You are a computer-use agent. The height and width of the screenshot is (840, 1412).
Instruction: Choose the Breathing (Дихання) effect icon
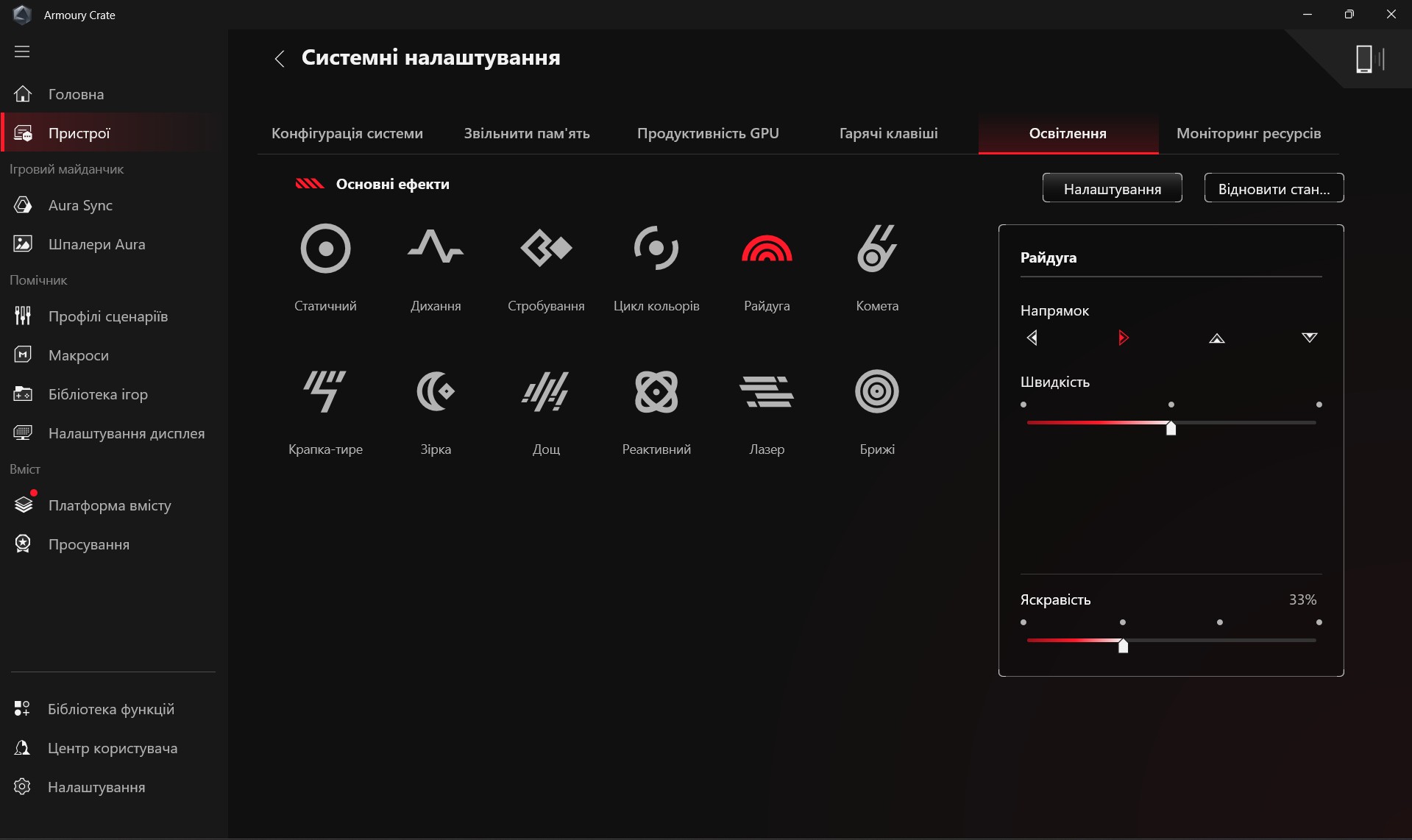point(436,249)
